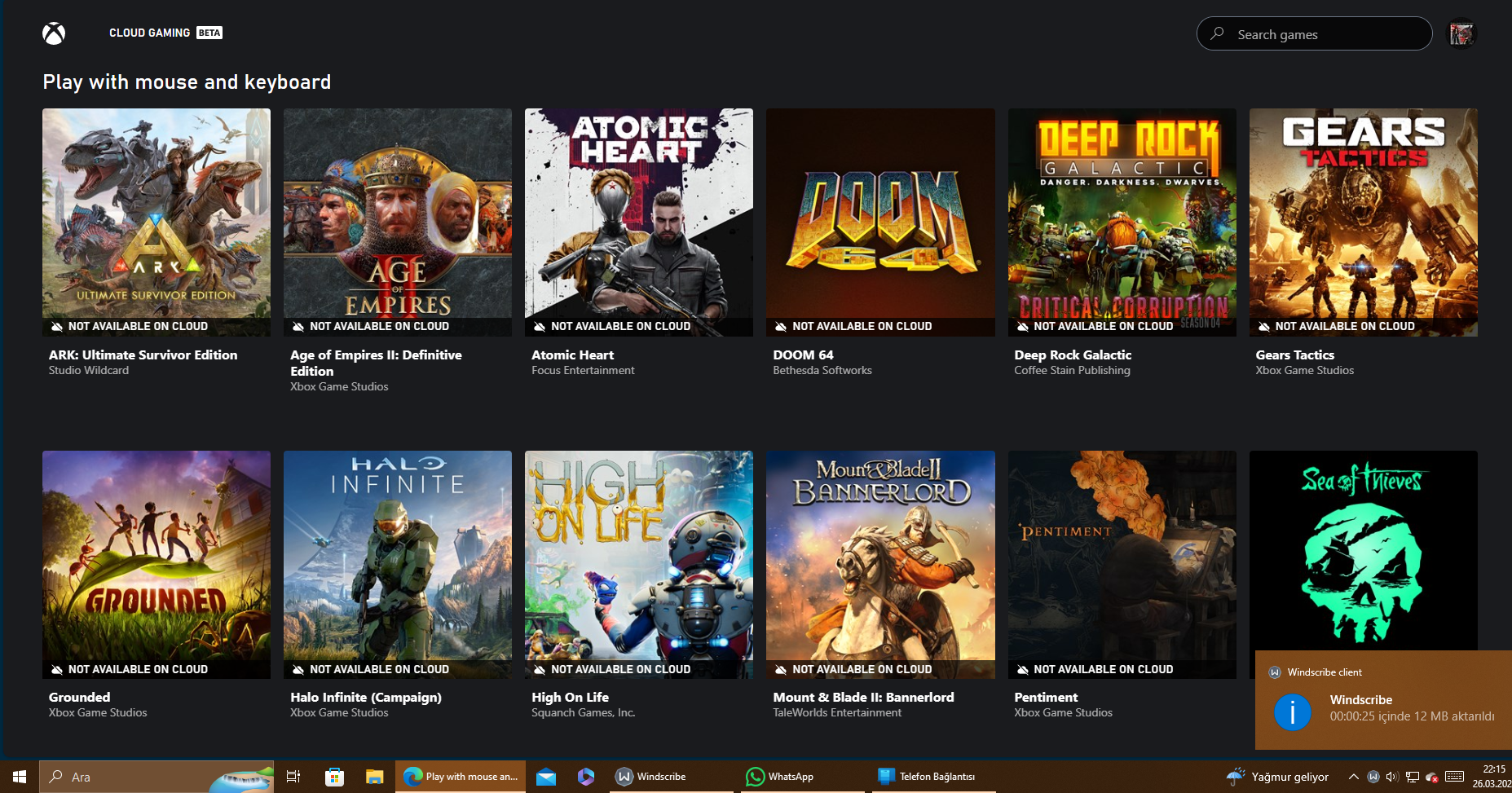Screen dimensions: 1512x793
Task: Switch to the Windscribe taskbar window
Action: pyautogui.click(x=672, y=777)
